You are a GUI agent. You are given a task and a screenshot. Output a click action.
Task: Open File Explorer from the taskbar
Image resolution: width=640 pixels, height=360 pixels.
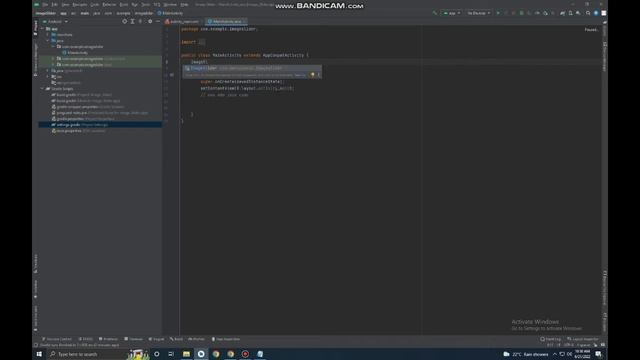[186, 354]
